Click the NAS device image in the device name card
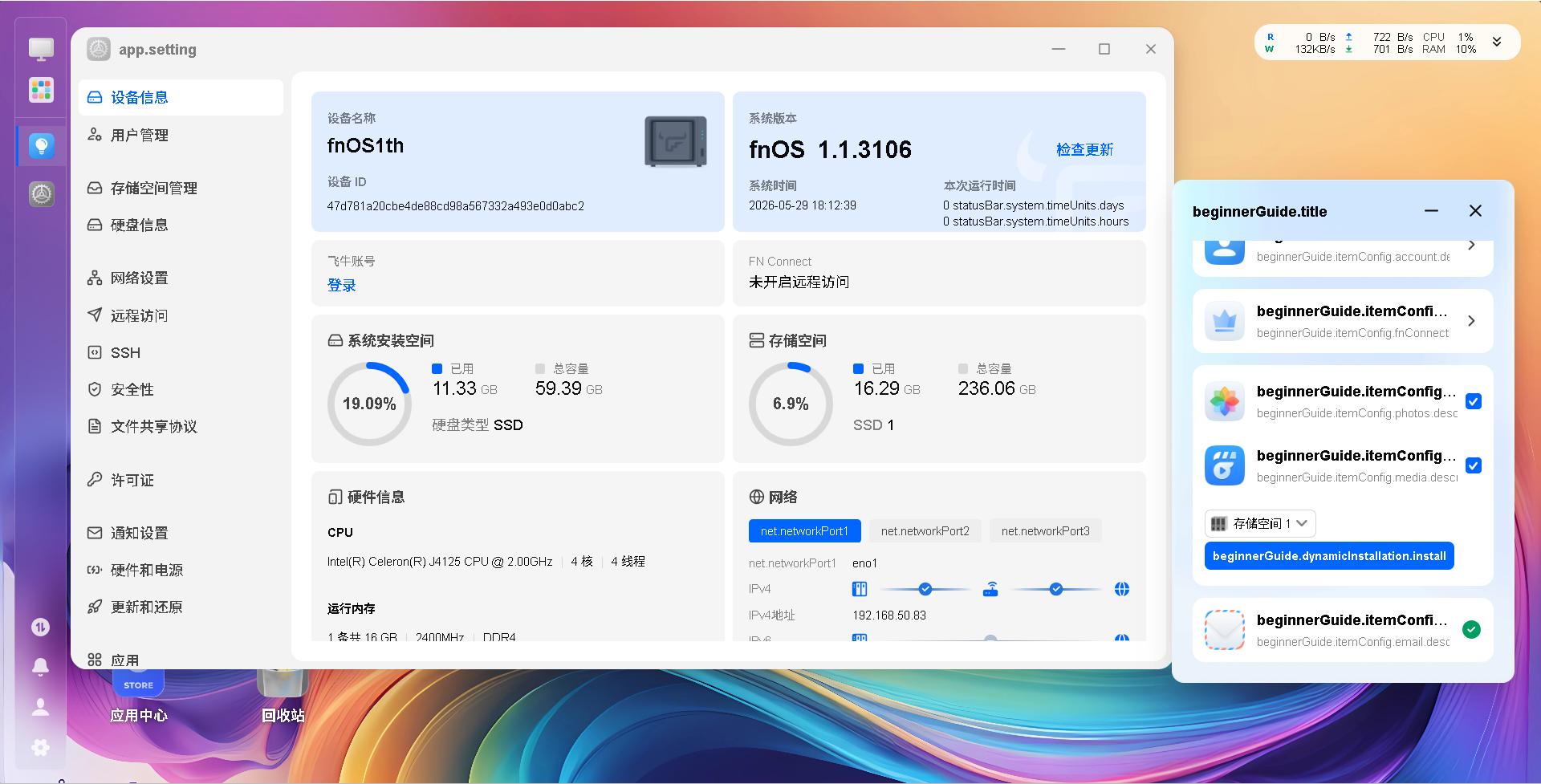 [x=676, y=141]
